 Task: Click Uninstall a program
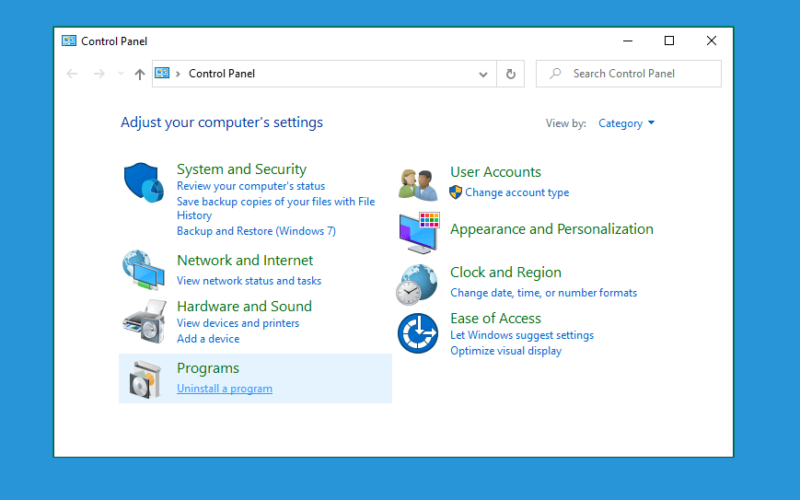pos(224,388)
